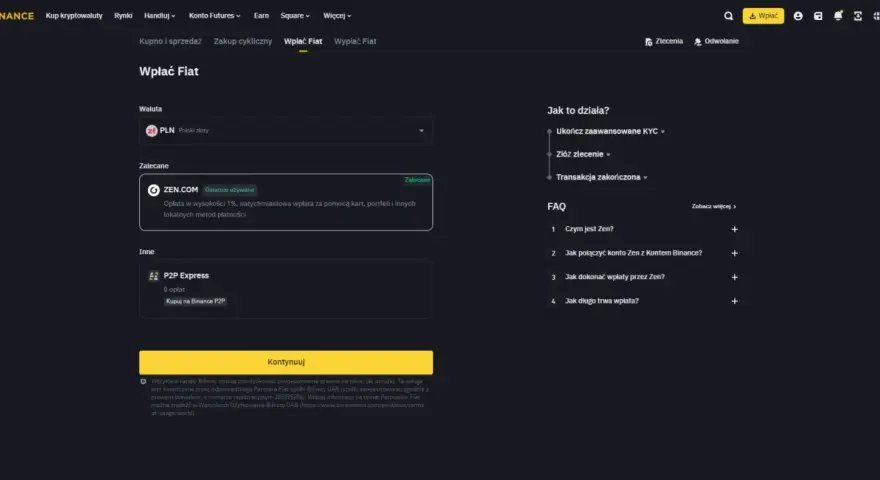Viewport: 880px width, 480px height.
Task: Open the Handluj dropdown menu
Action: point(159,16)
